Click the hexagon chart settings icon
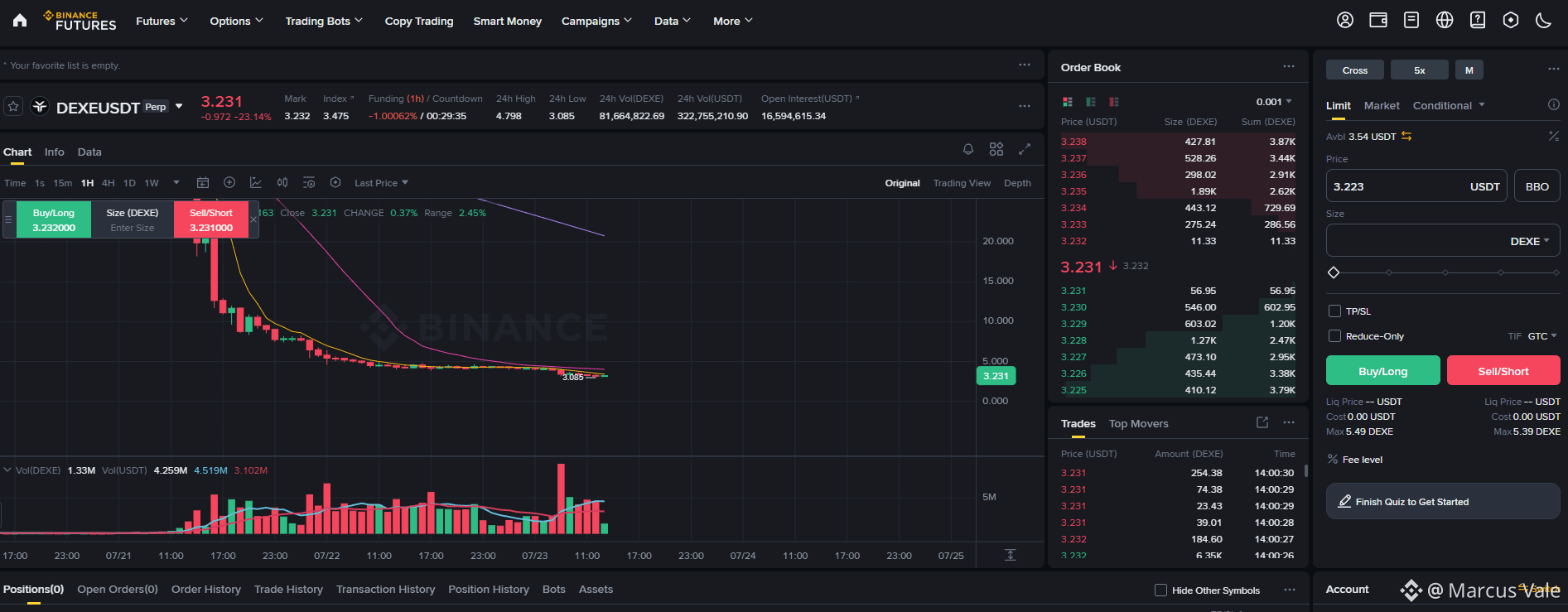The height and width of the screenshot is (612, 1568). [x=335, y=183]
